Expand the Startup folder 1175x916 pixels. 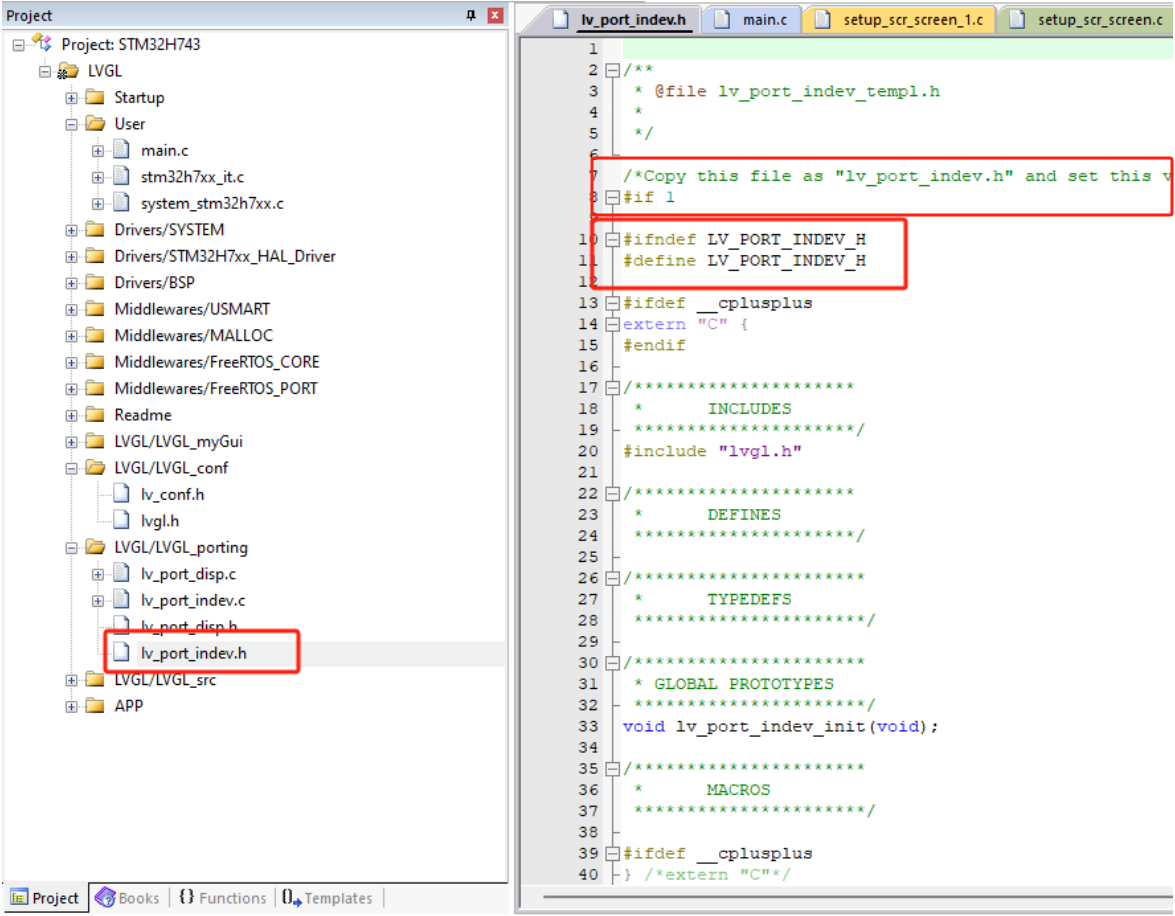point(71,98)
